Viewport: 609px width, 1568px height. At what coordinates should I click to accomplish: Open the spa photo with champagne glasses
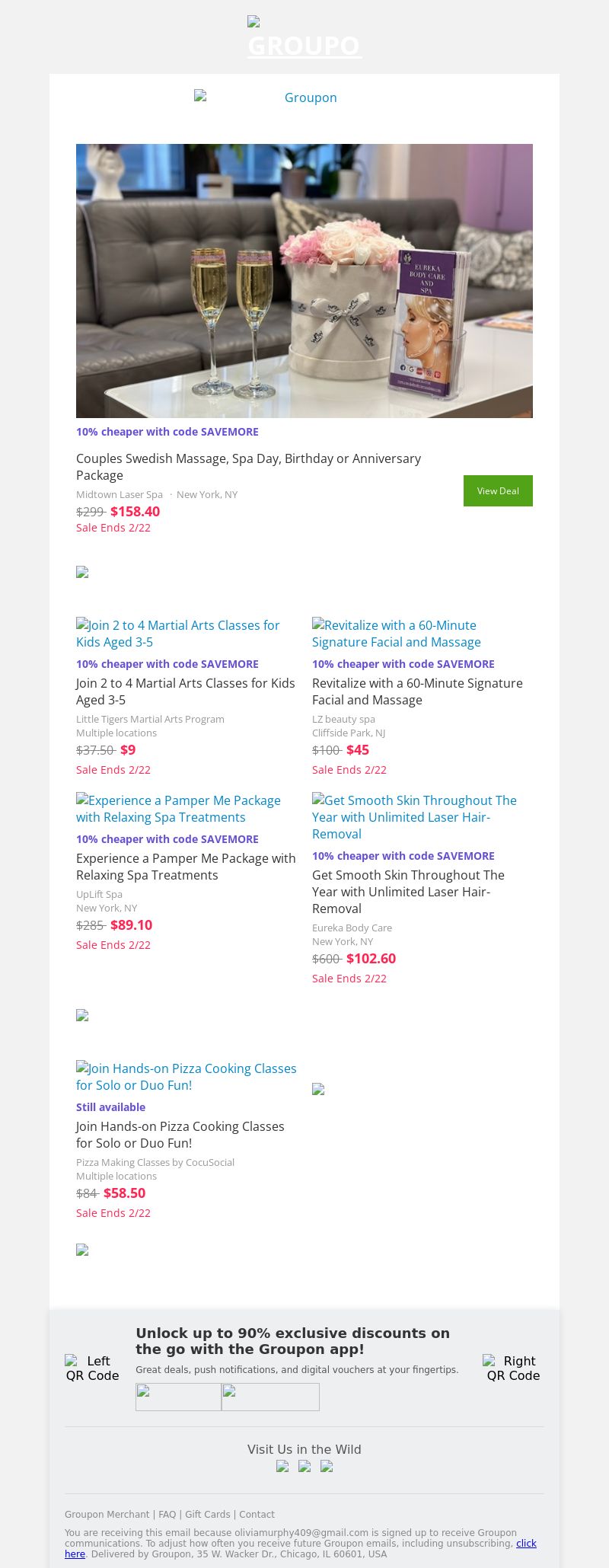(304, 280)
